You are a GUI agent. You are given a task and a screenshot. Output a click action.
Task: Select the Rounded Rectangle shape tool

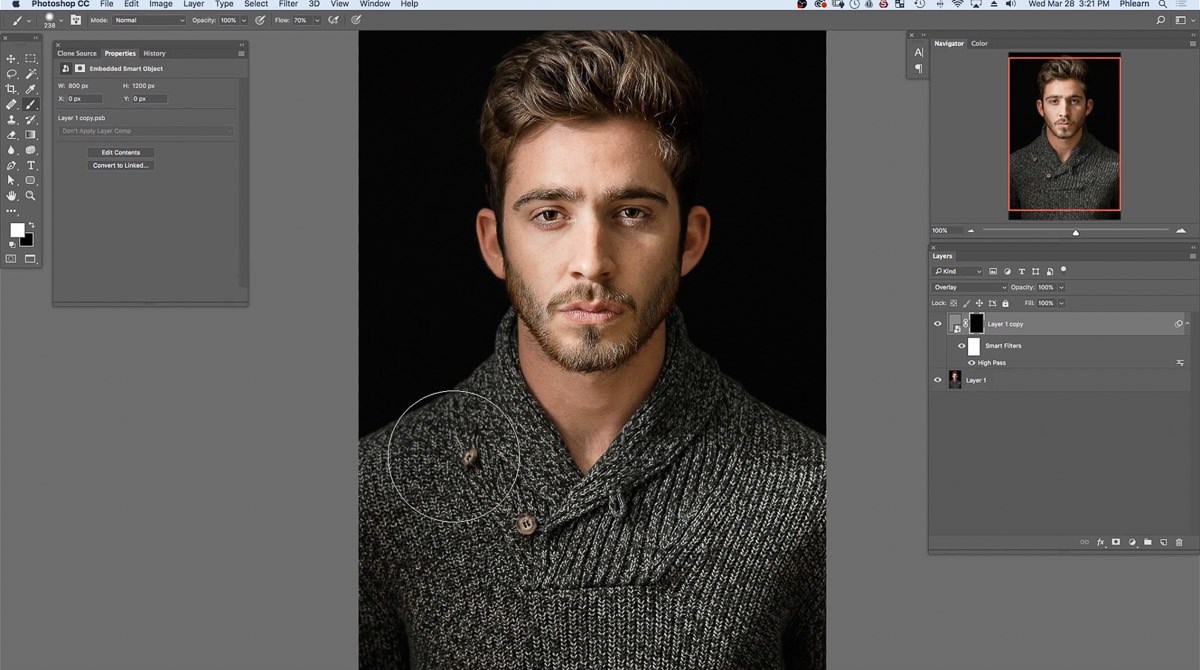tap(31, 180)
